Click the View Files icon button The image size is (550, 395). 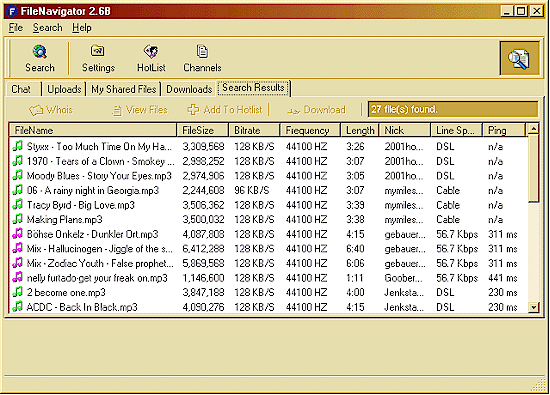(x=117, y=111)
